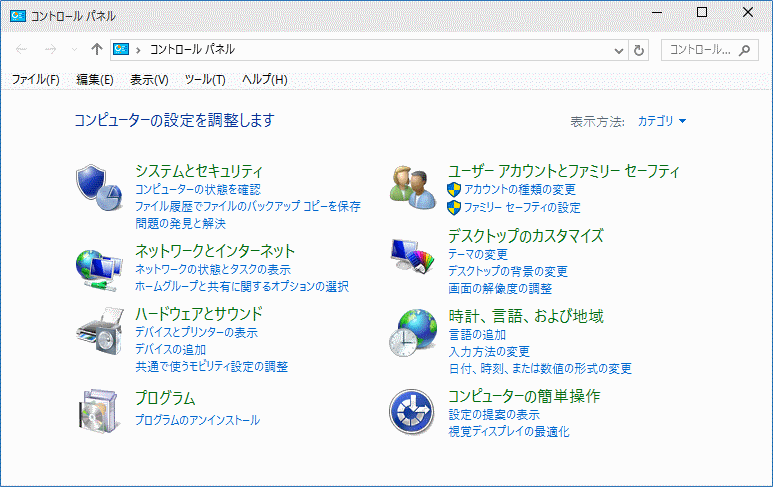Click テーマの変更 link
The image size is (773, 487).
(478, 255)
